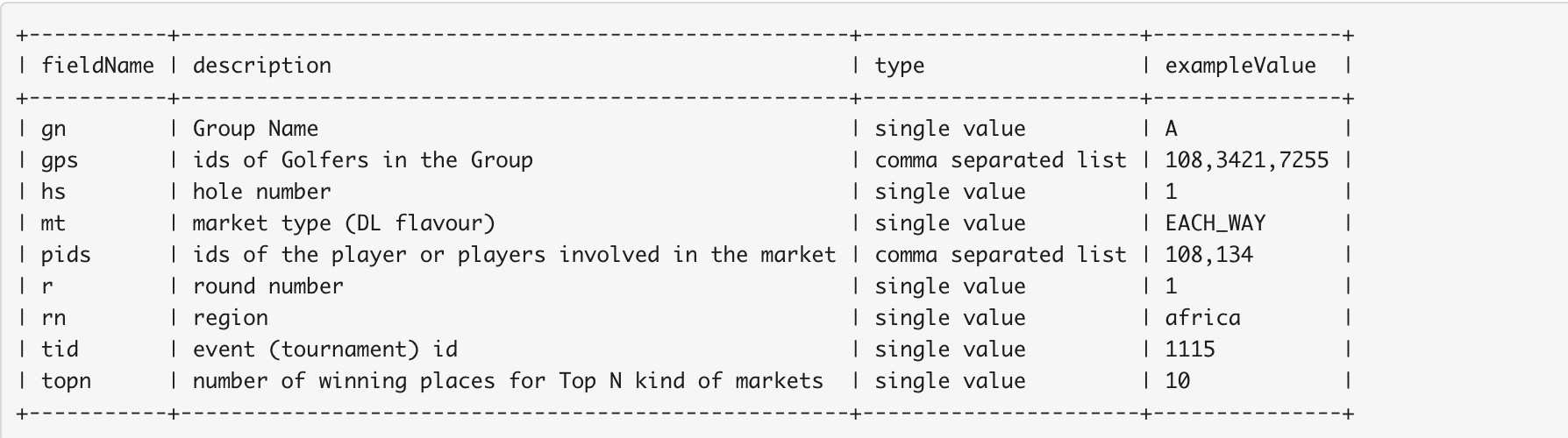1568x438 pixels.
Task: Click the fieldName column header
Action: 97,66
